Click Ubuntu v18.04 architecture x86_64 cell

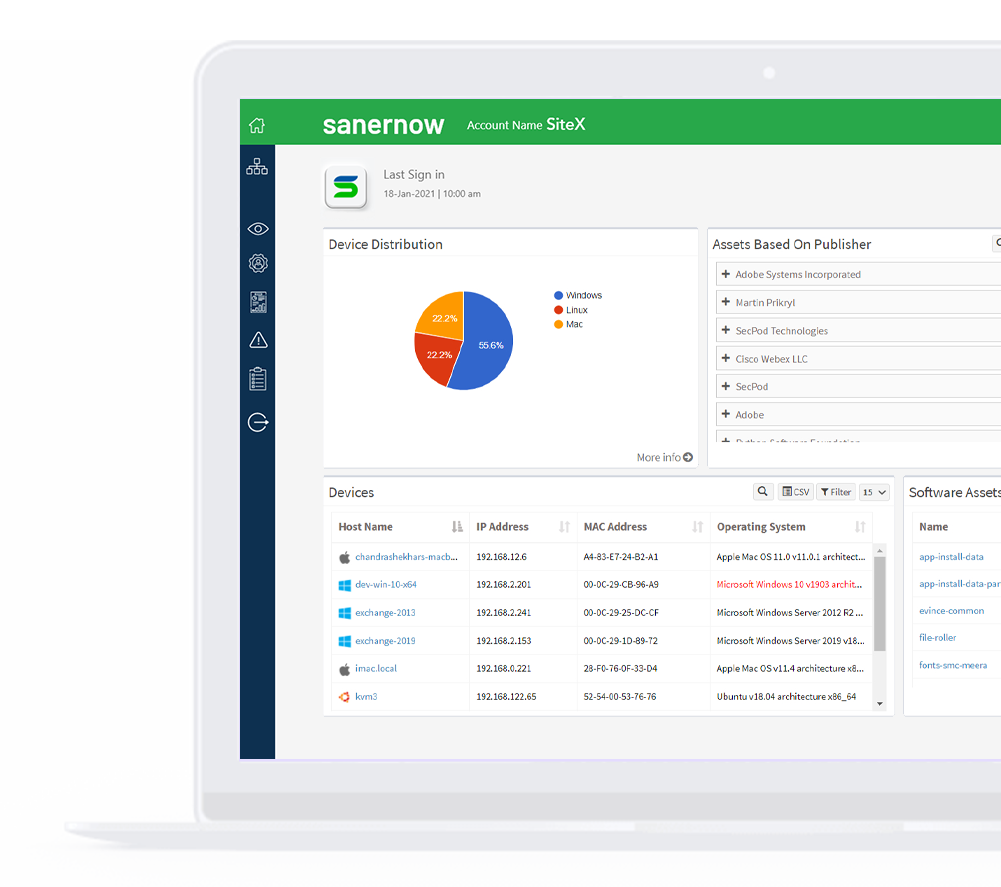(786, 697)
